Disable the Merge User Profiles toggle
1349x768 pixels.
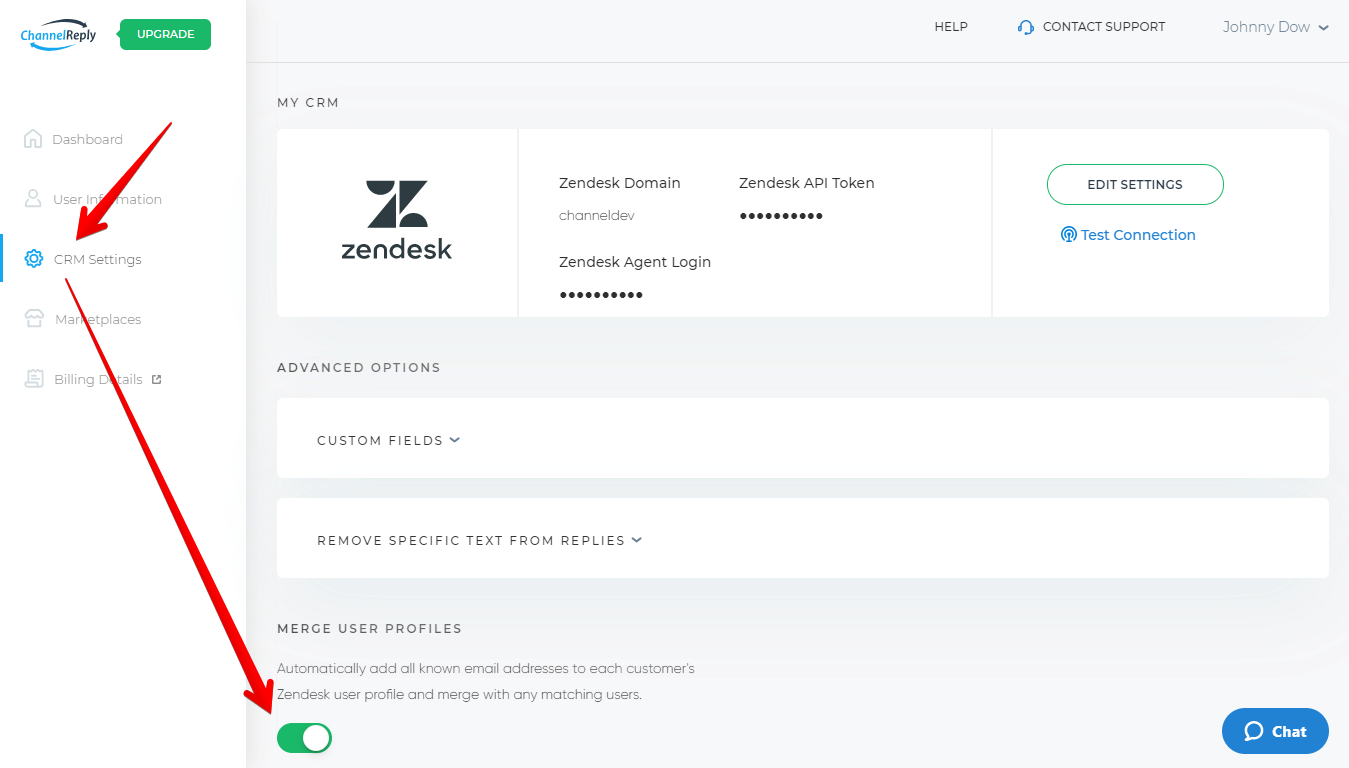point(304,739)
